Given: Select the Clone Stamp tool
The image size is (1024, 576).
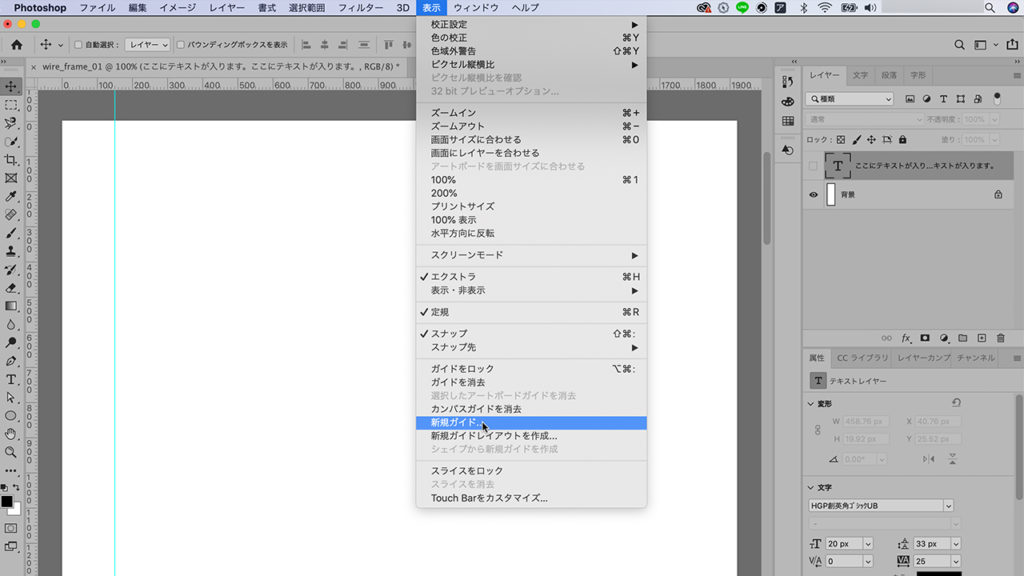Looking at the screenshot, I should point(11,251).
